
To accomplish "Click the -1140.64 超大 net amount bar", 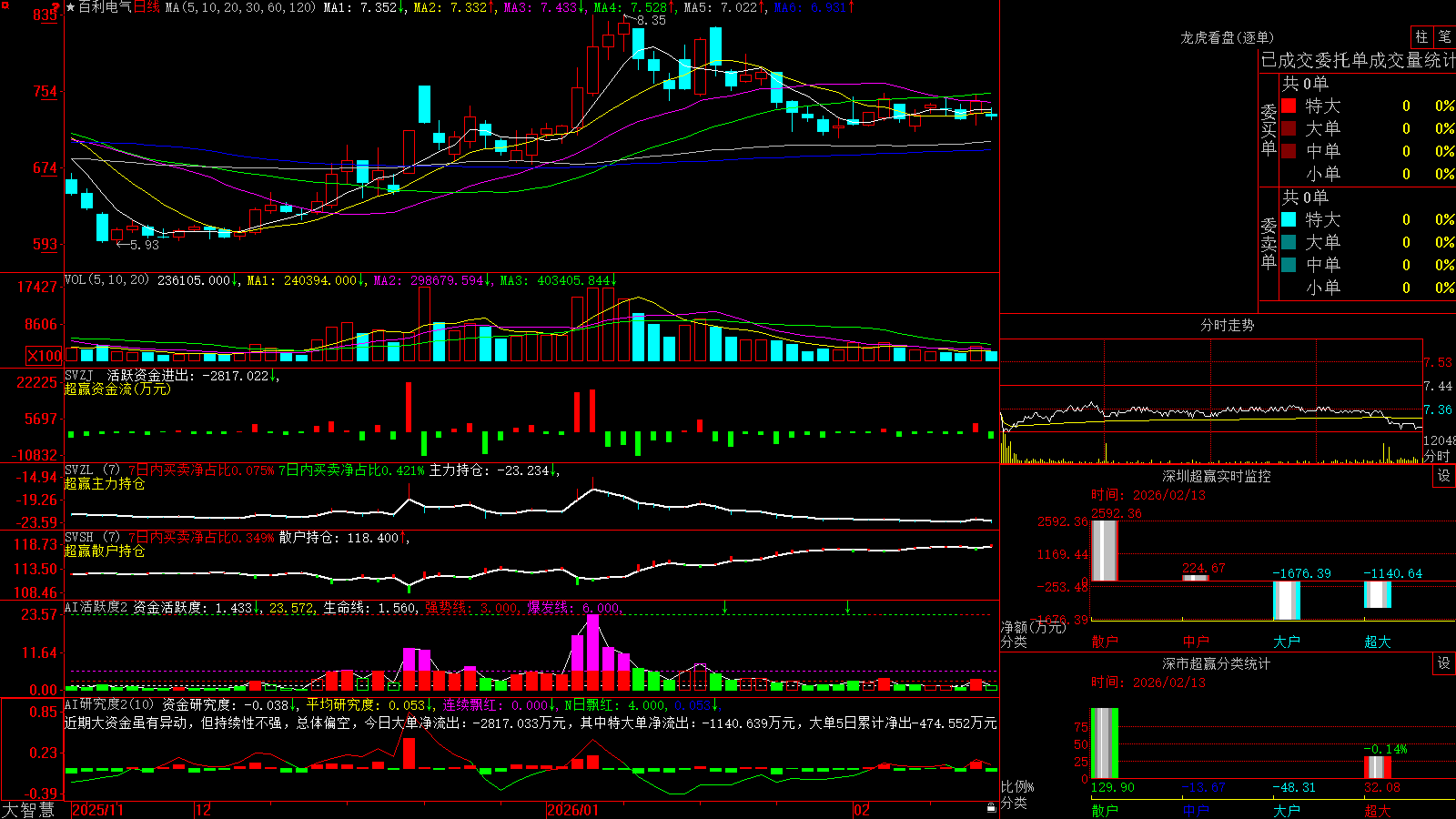I will (x=1378, y=594).
